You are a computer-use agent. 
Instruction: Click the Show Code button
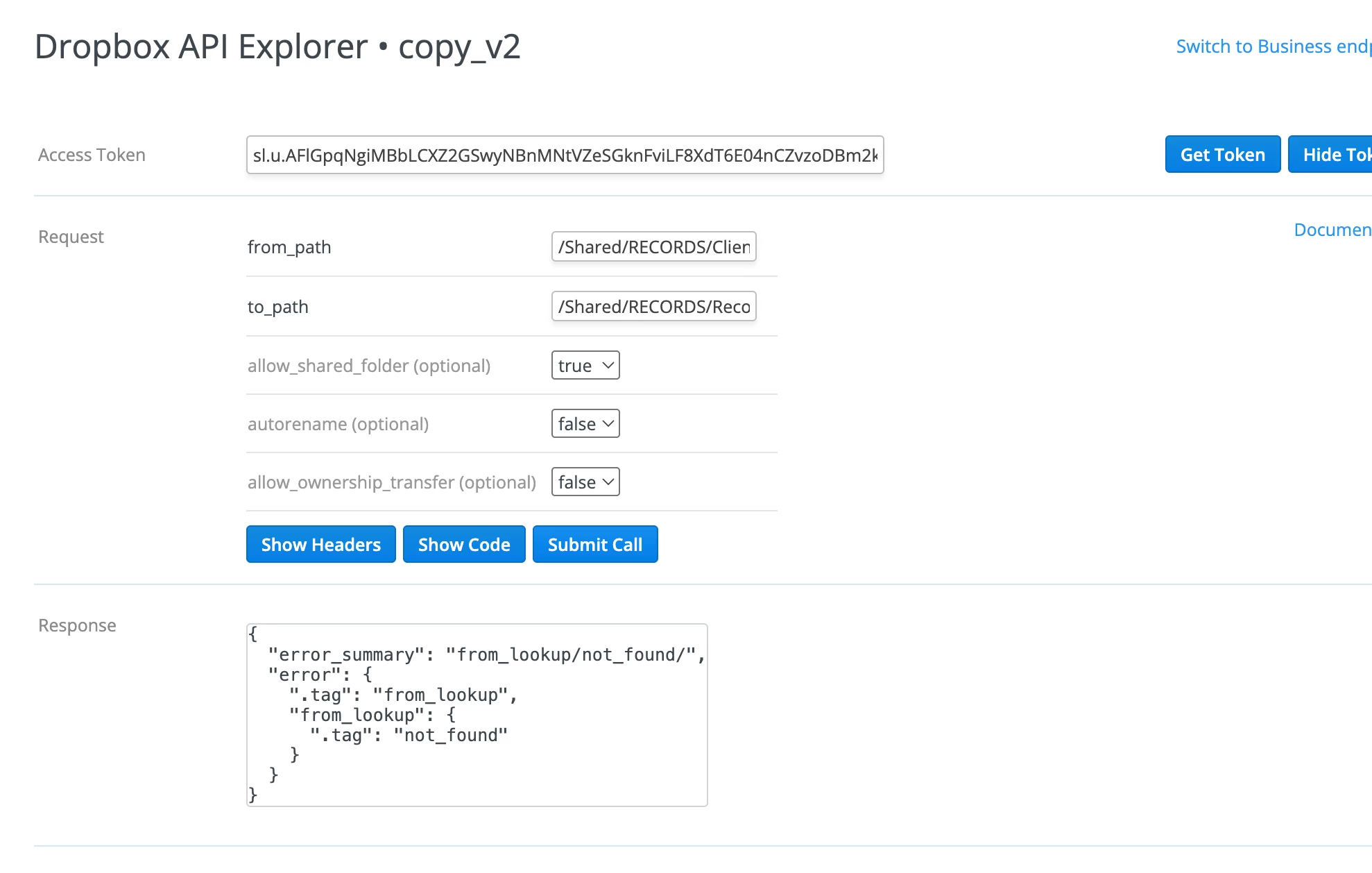pyautogui.click(x=464, y=545)
